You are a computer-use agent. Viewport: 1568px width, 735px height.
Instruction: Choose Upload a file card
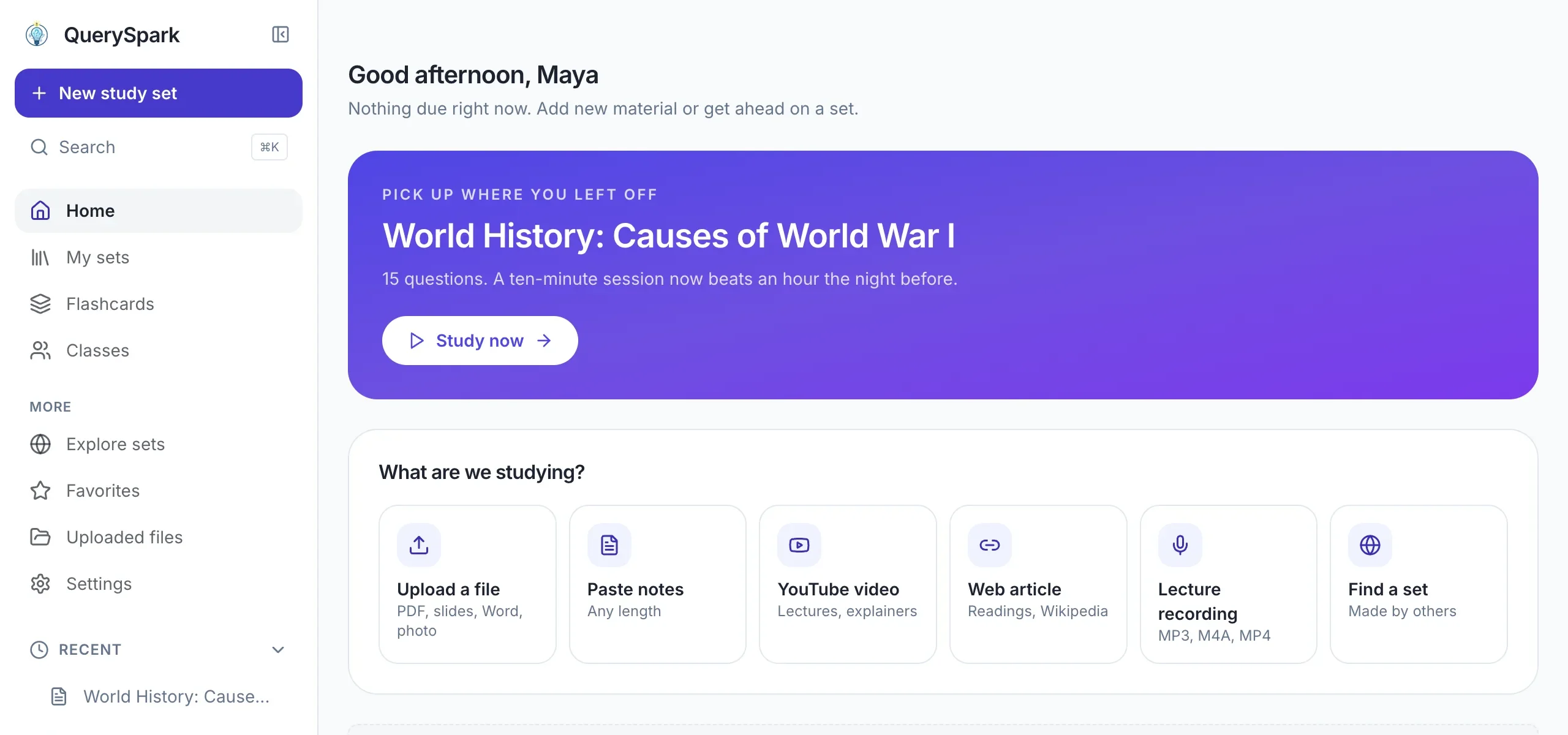click(x=467, y=584)
